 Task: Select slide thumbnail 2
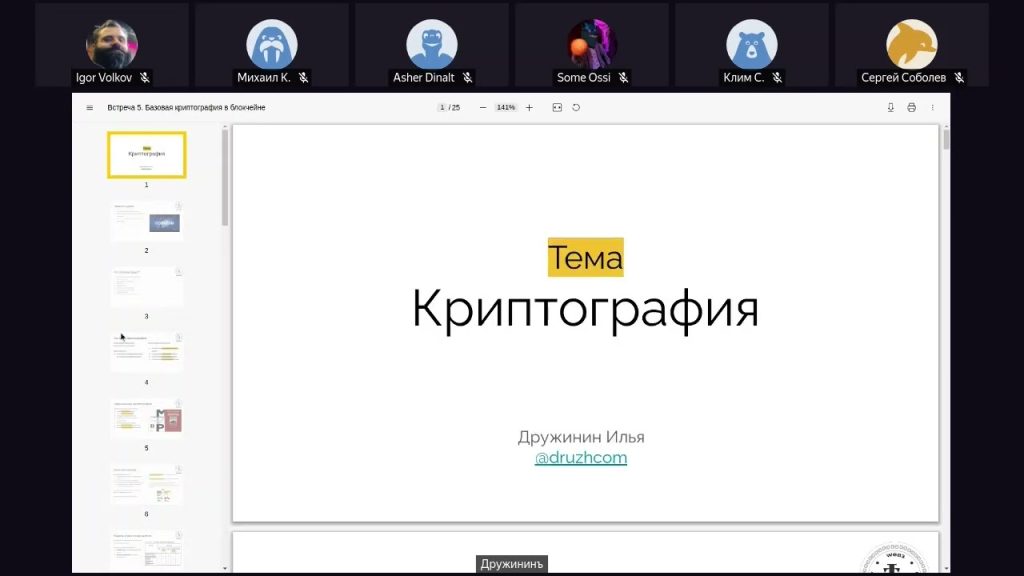(x=146, y=222)
